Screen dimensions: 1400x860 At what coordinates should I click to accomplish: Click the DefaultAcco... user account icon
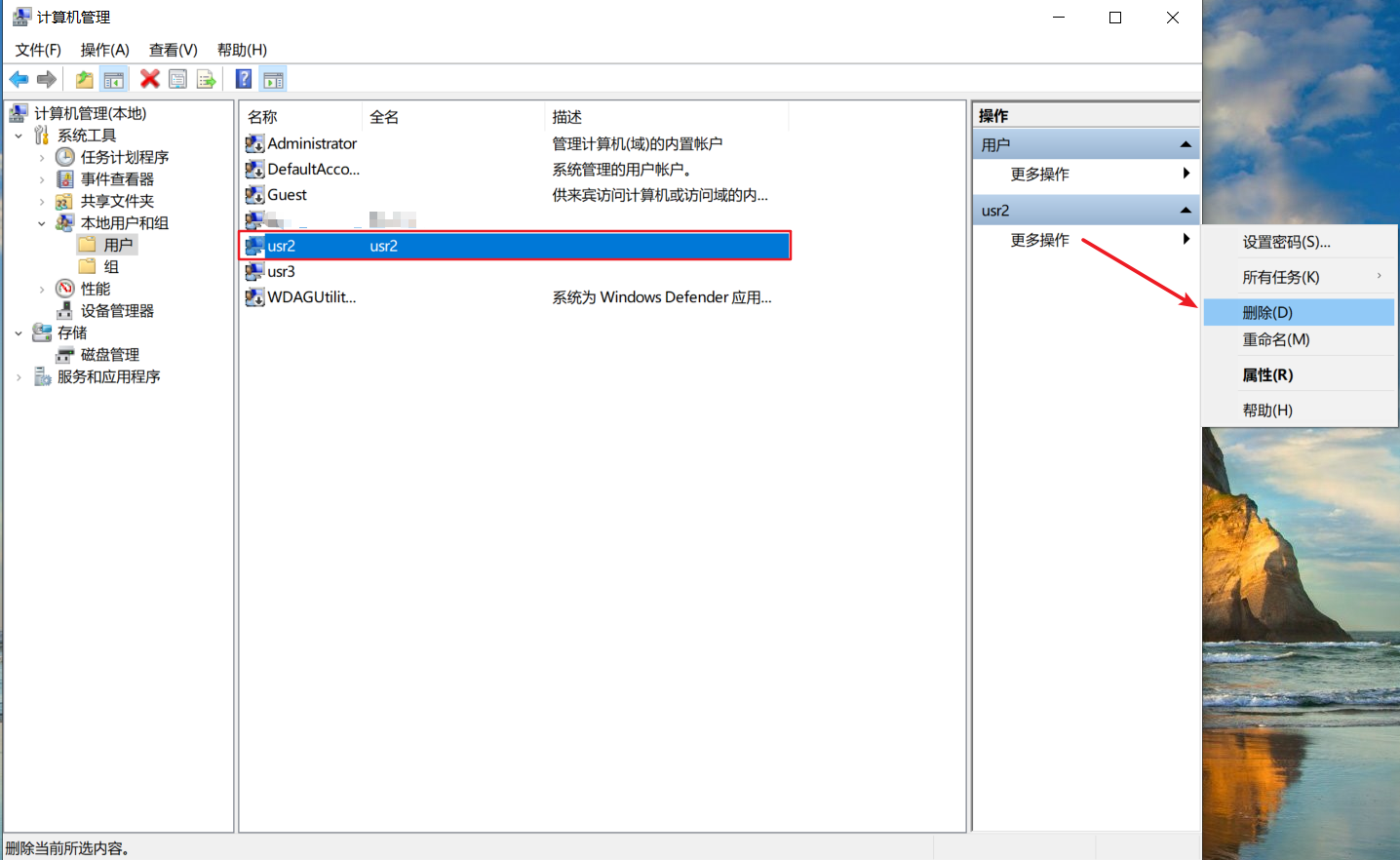pos(254,169)
